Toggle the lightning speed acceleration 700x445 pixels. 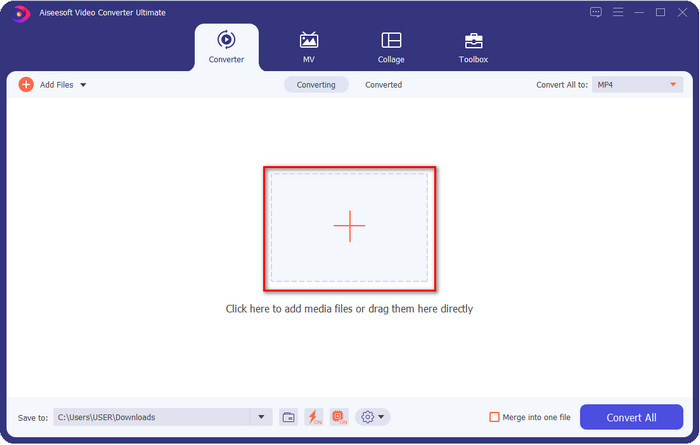tap(313, 417)
